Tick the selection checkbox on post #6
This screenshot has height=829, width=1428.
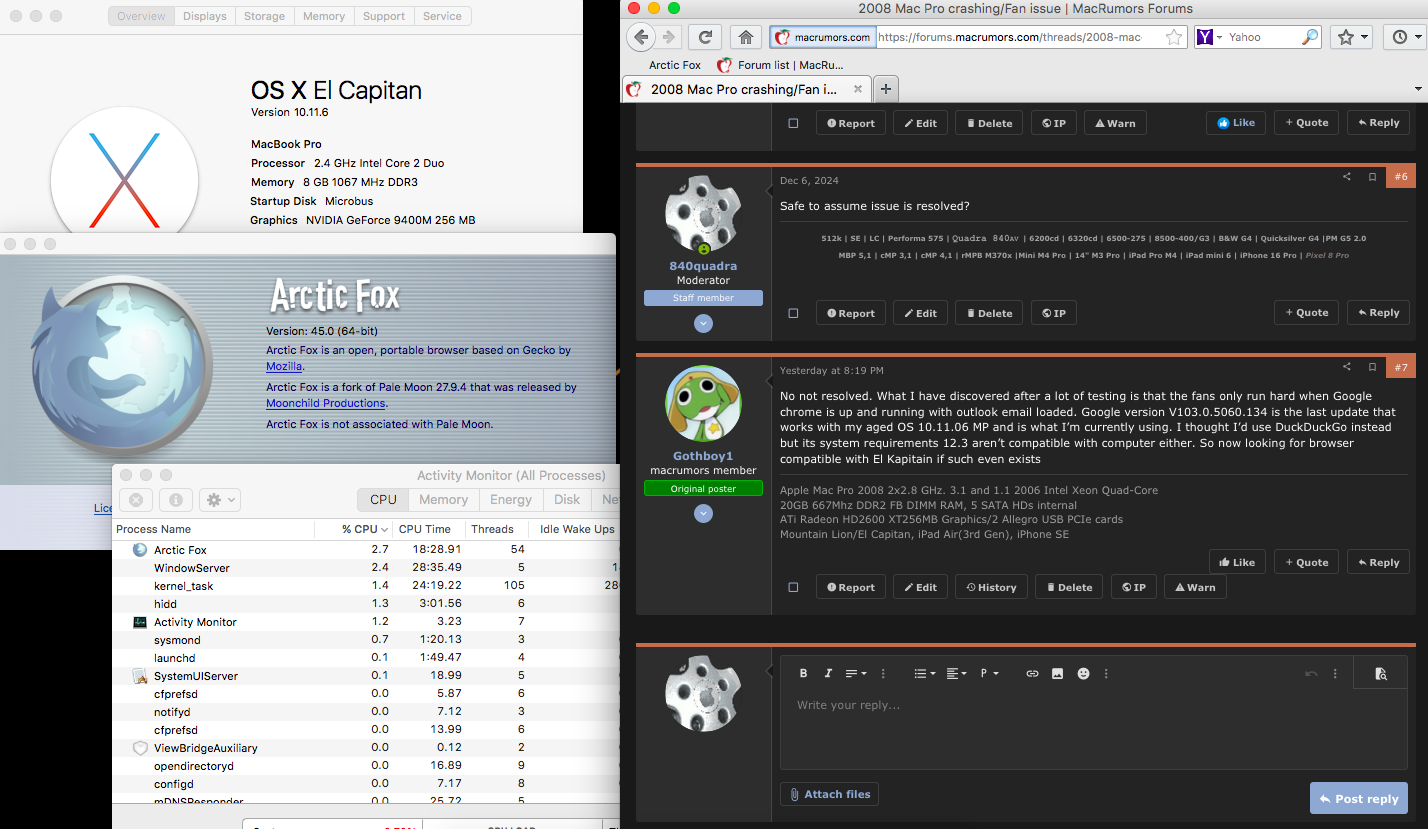[793, 313]
